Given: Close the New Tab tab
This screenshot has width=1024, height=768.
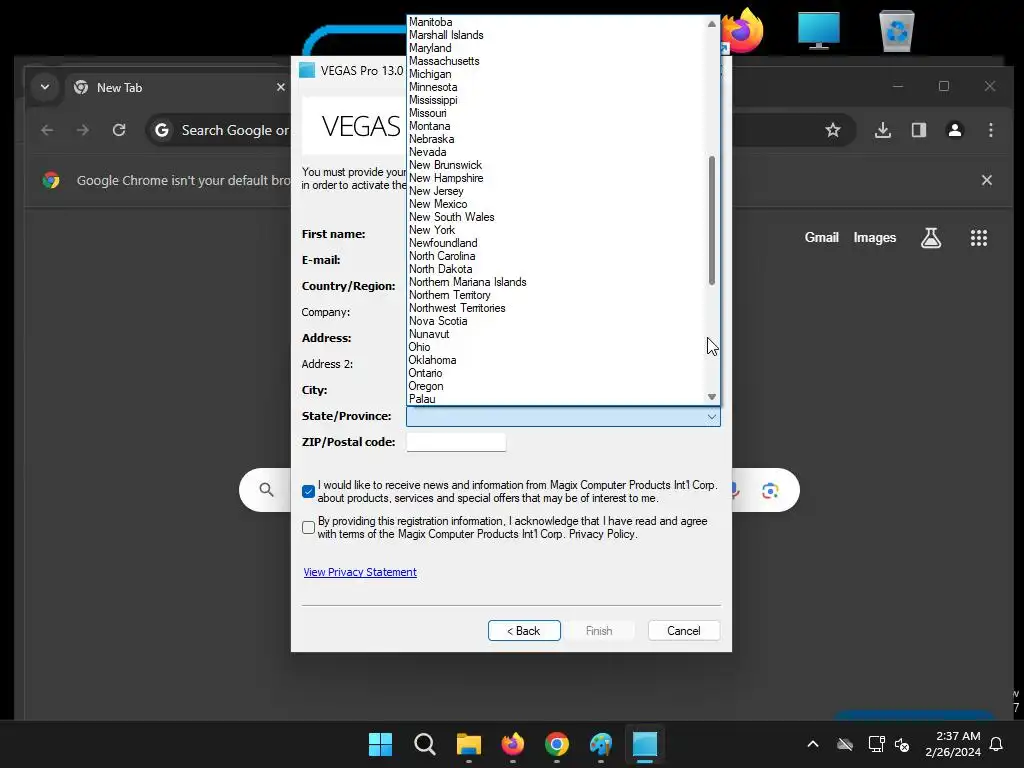Looking at the screenshot, I should 281,87.
